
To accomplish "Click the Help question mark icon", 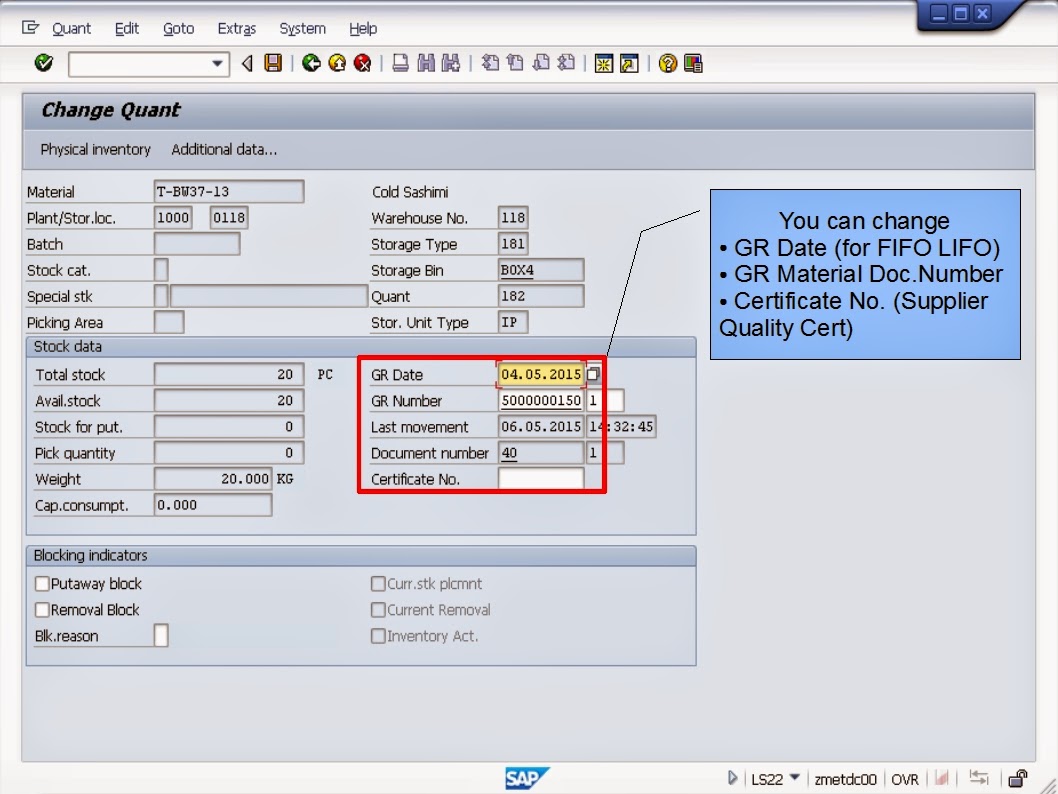I will [666, 62].
